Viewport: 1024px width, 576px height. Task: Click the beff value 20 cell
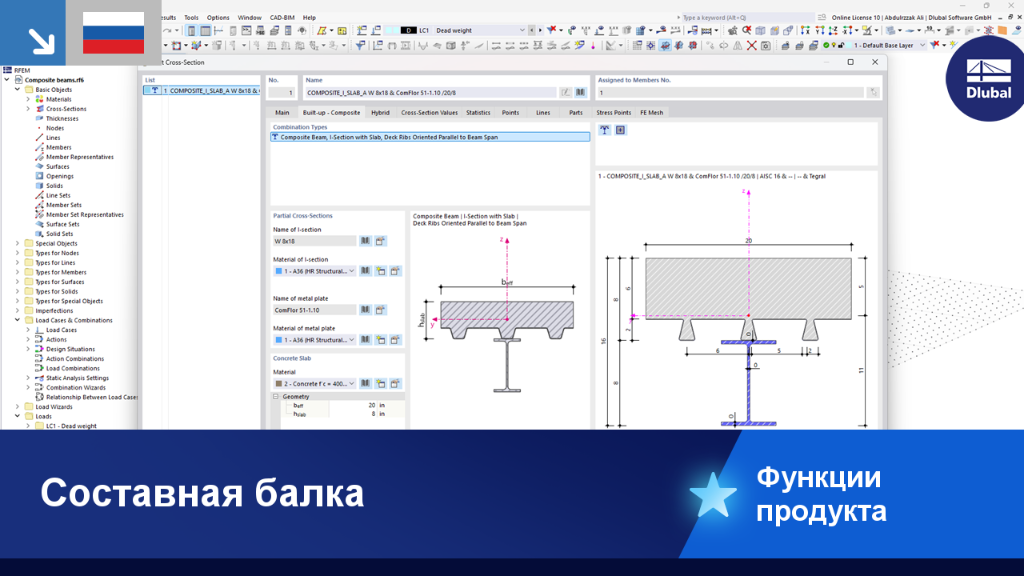[353, 406]
